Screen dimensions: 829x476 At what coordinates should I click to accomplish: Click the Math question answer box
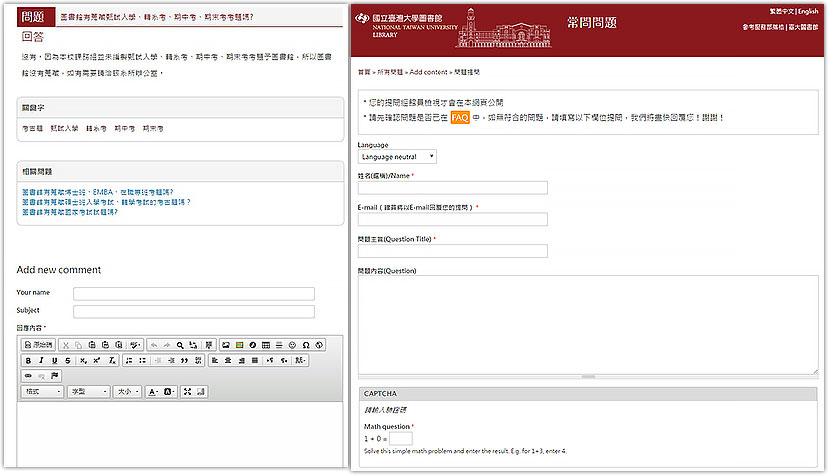pos(400,438)
